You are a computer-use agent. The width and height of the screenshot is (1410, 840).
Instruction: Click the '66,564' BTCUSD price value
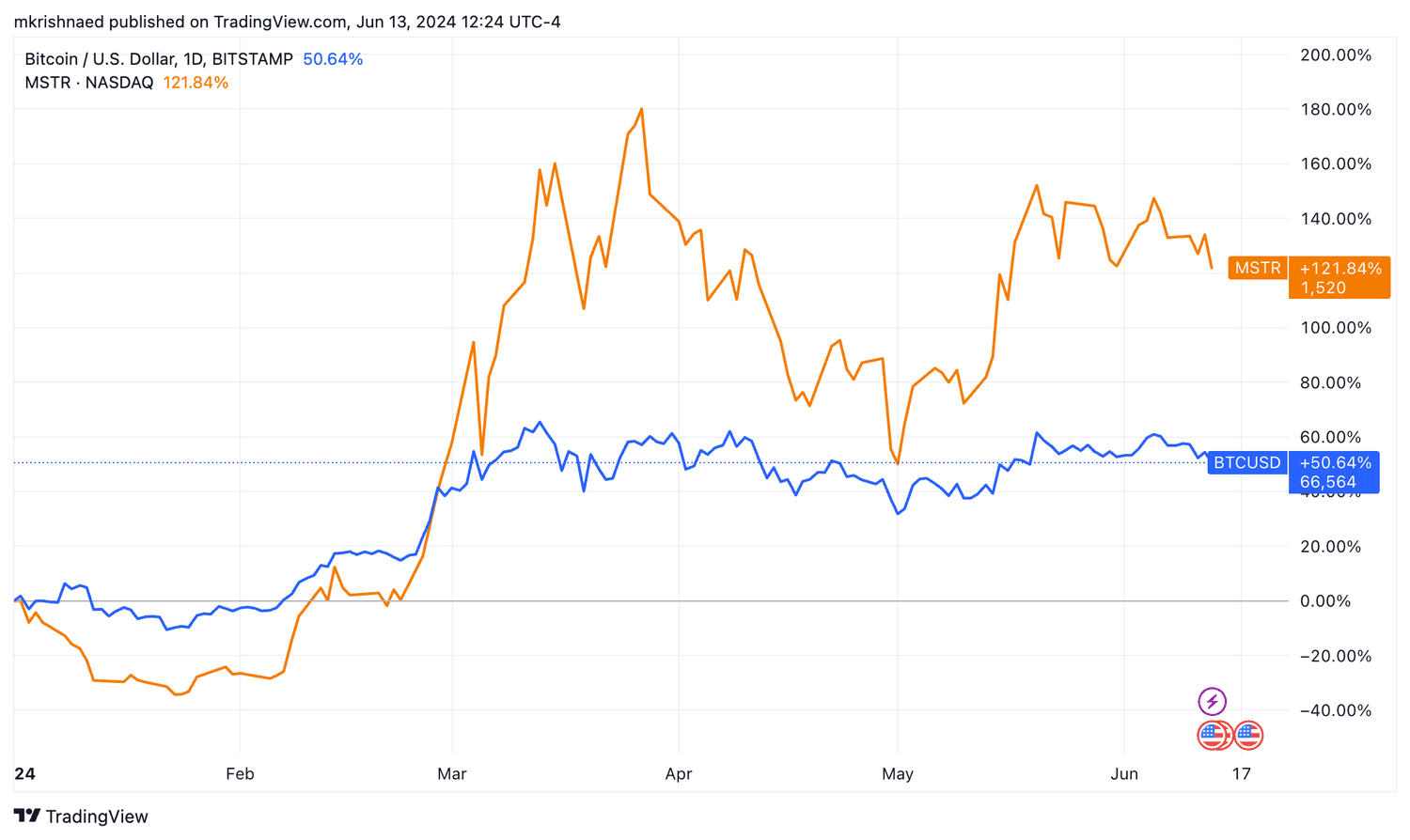[1328, 483]
